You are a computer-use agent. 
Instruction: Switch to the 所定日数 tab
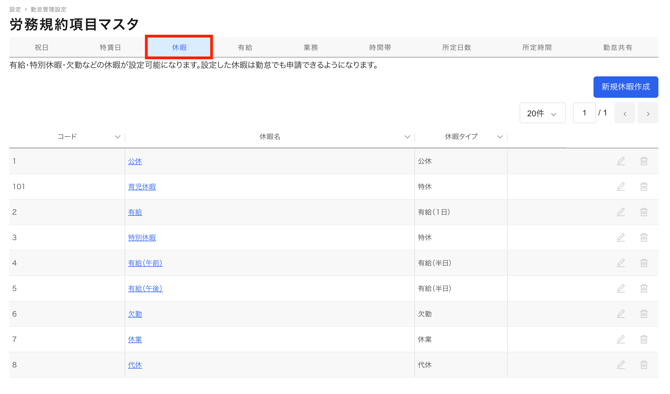pyautogui.click(x=456, y=47)
